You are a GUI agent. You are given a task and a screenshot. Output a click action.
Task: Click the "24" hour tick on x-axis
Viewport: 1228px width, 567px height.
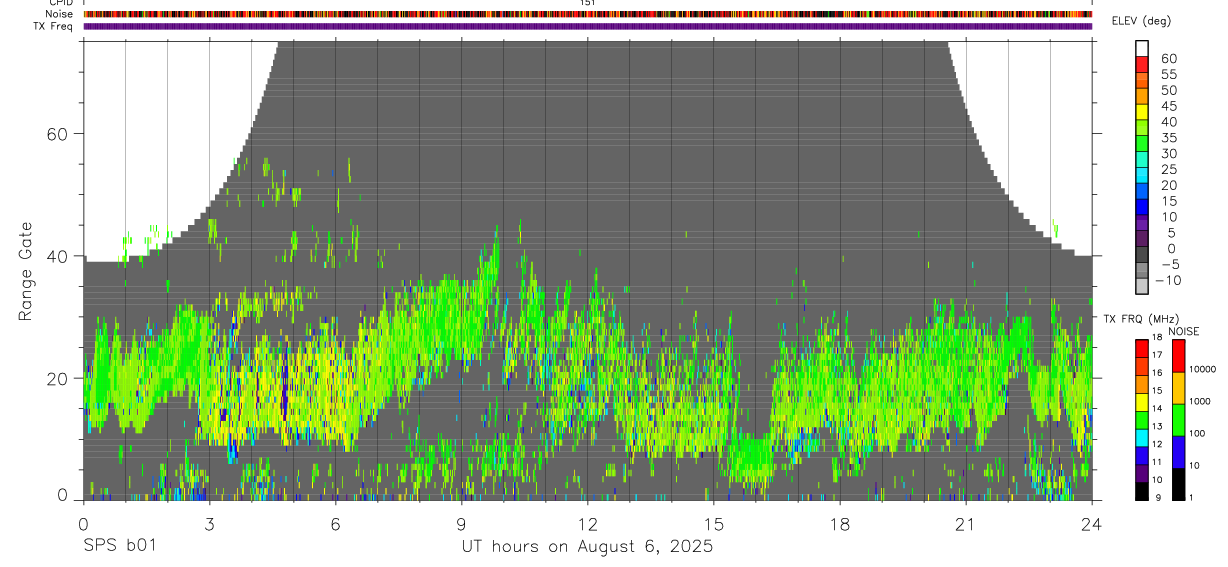point(1092,523)
